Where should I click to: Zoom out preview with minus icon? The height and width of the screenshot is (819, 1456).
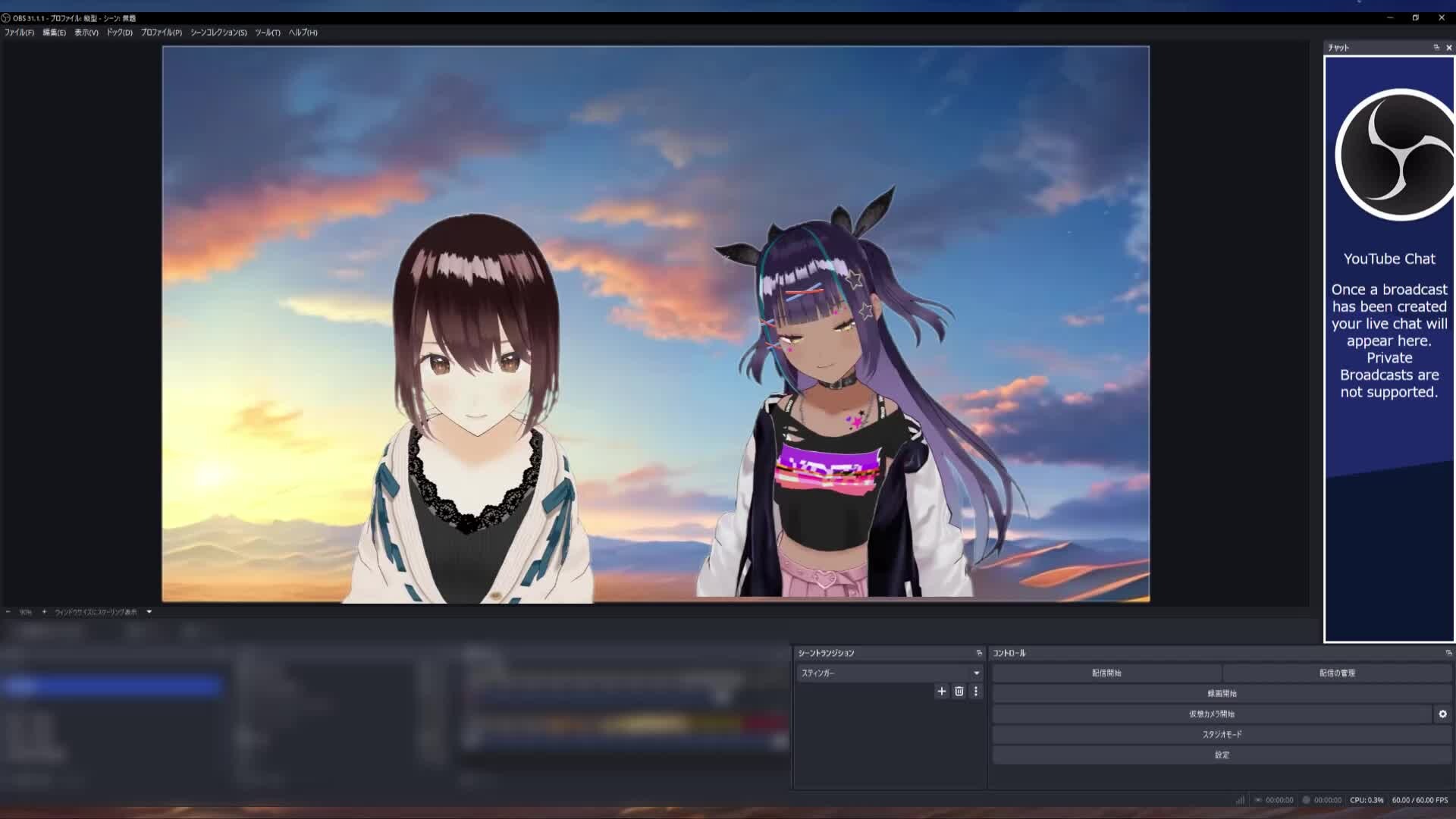8,612
